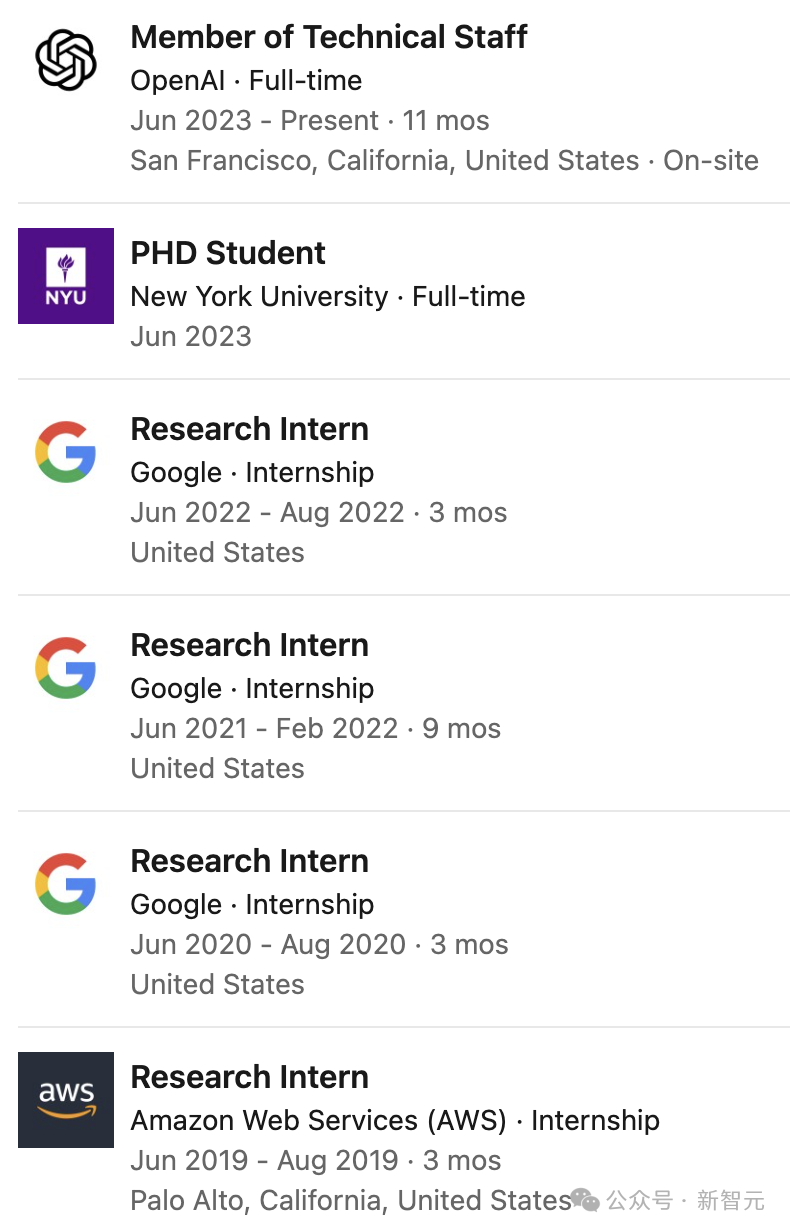
Task: Click the NYU university logo
Action: point(66,276)
